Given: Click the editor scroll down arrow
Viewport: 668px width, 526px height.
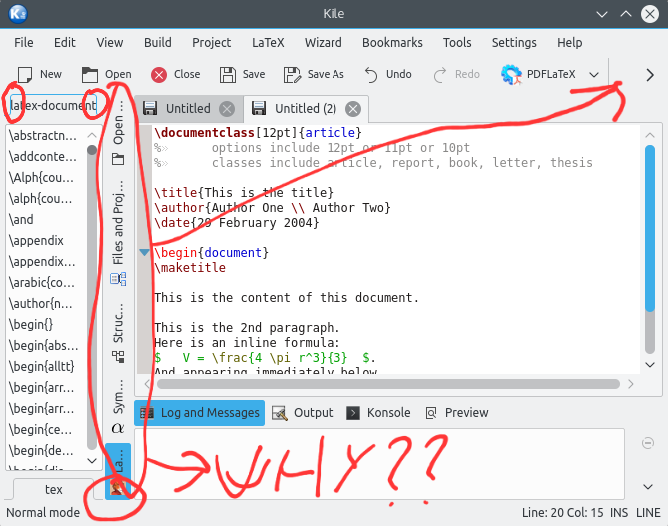Looking at the screenshot, I should click(x=650, y=365).
